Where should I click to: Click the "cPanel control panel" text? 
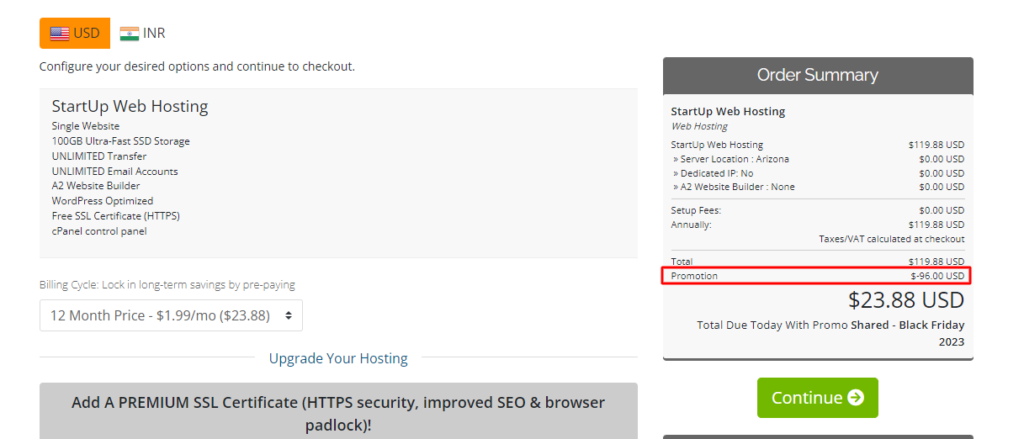(99, 231)
